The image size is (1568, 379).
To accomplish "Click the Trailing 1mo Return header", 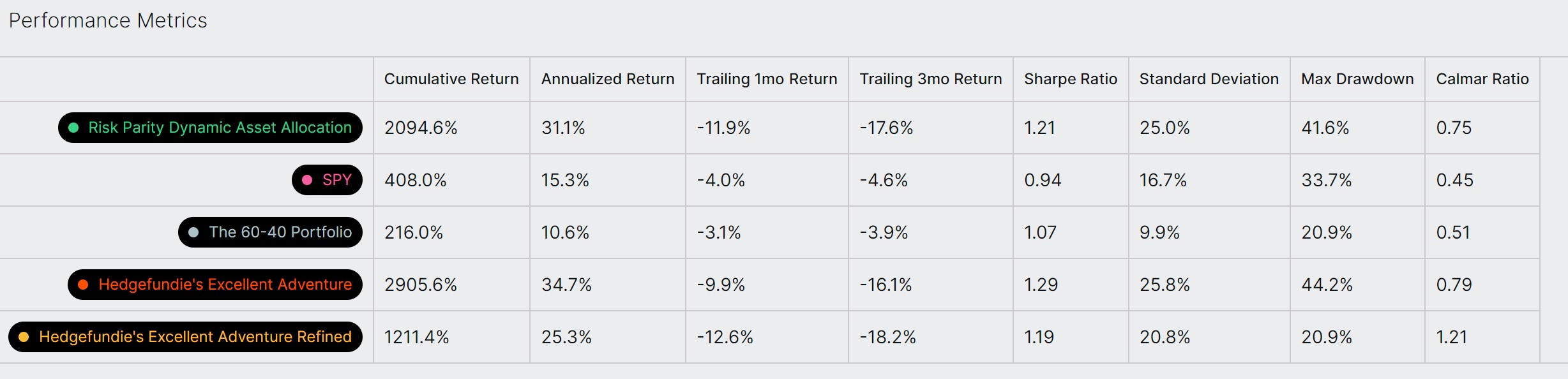I will pos(767,79).
